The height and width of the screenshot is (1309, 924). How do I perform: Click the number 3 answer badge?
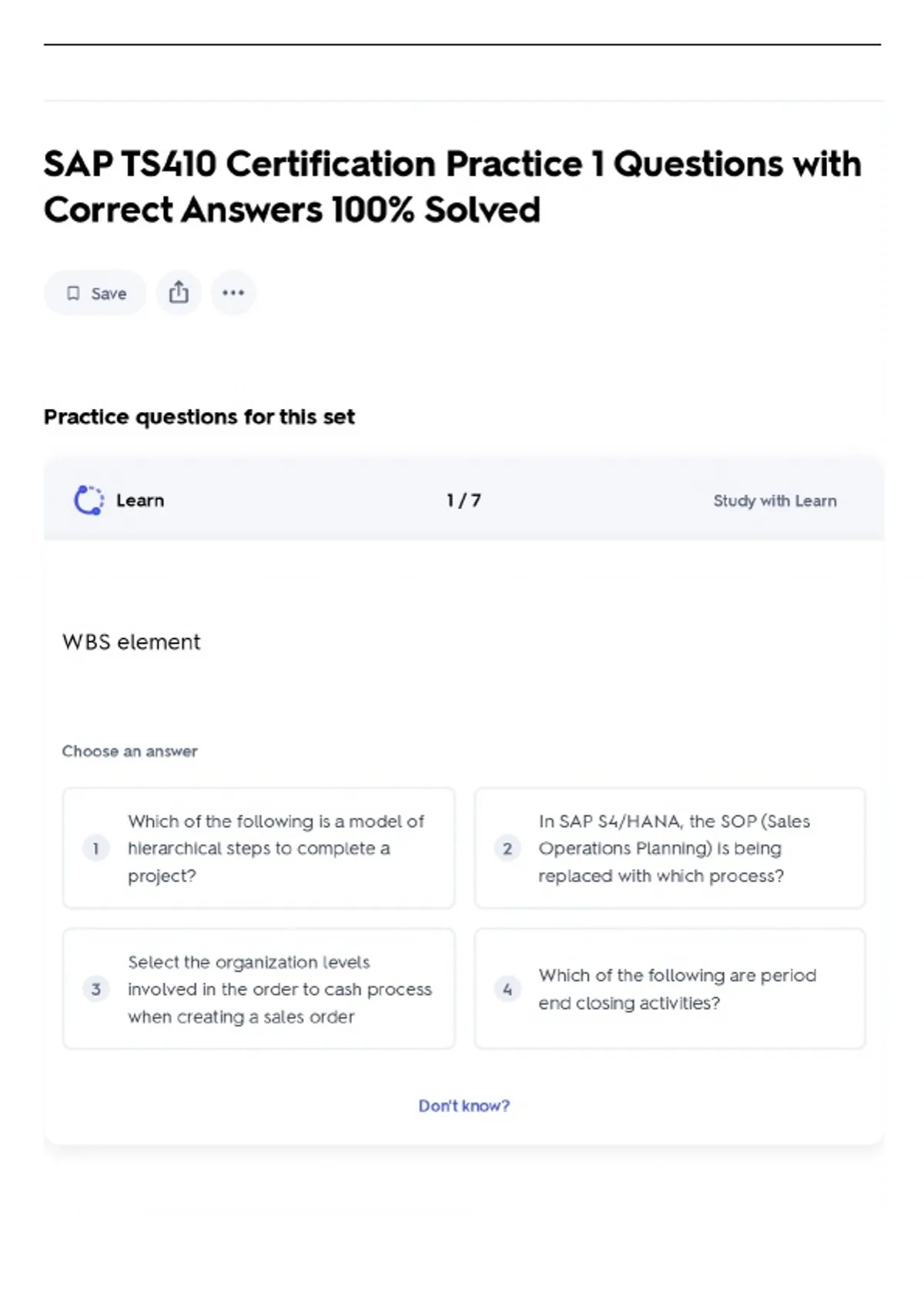(95, 989)
